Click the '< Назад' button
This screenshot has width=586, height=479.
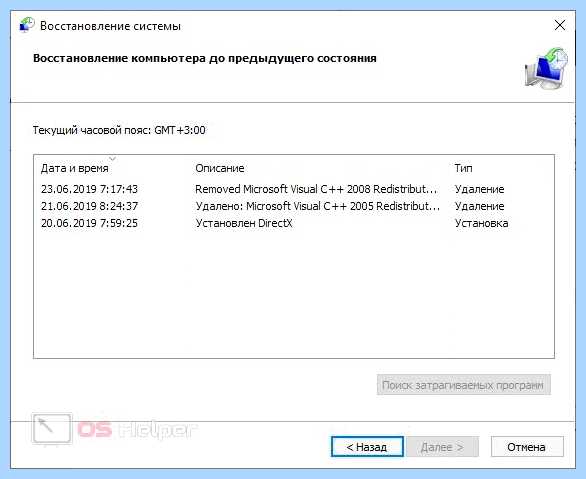click(367, 446)
